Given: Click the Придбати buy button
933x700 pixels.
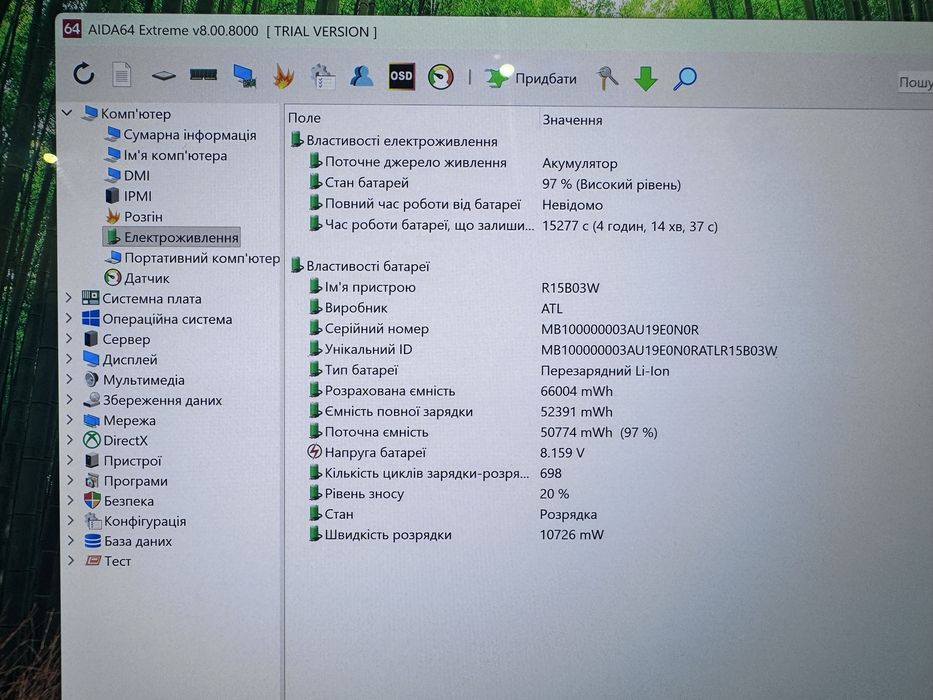Looking at the screenshot, I should click(530, 78).
